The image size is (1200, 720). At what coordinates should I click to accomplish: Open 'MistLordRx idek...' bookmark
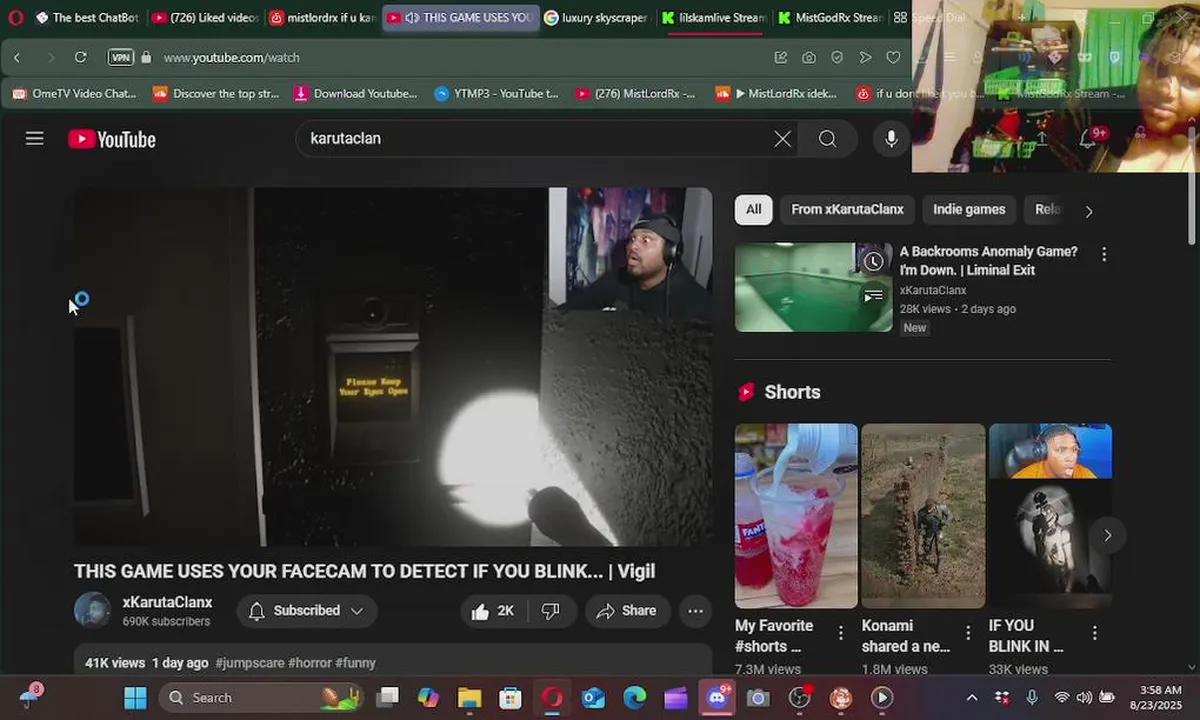tap(776, 93)
